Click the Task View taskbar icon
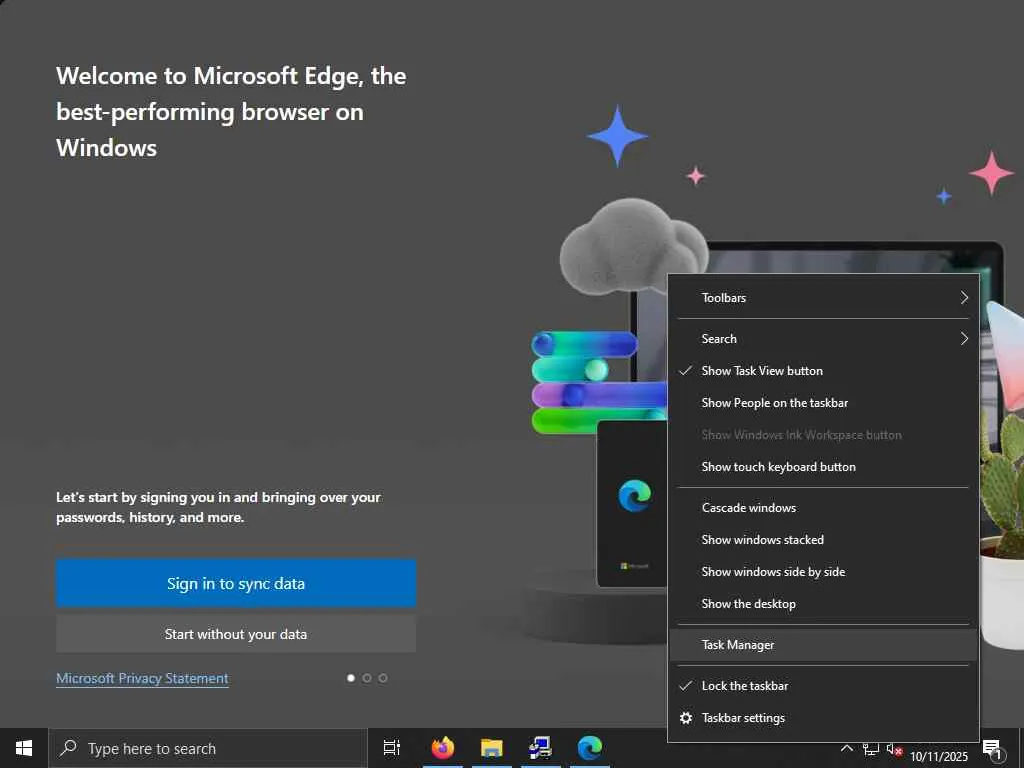1024x768 pixels. click(x=392, y=748)
